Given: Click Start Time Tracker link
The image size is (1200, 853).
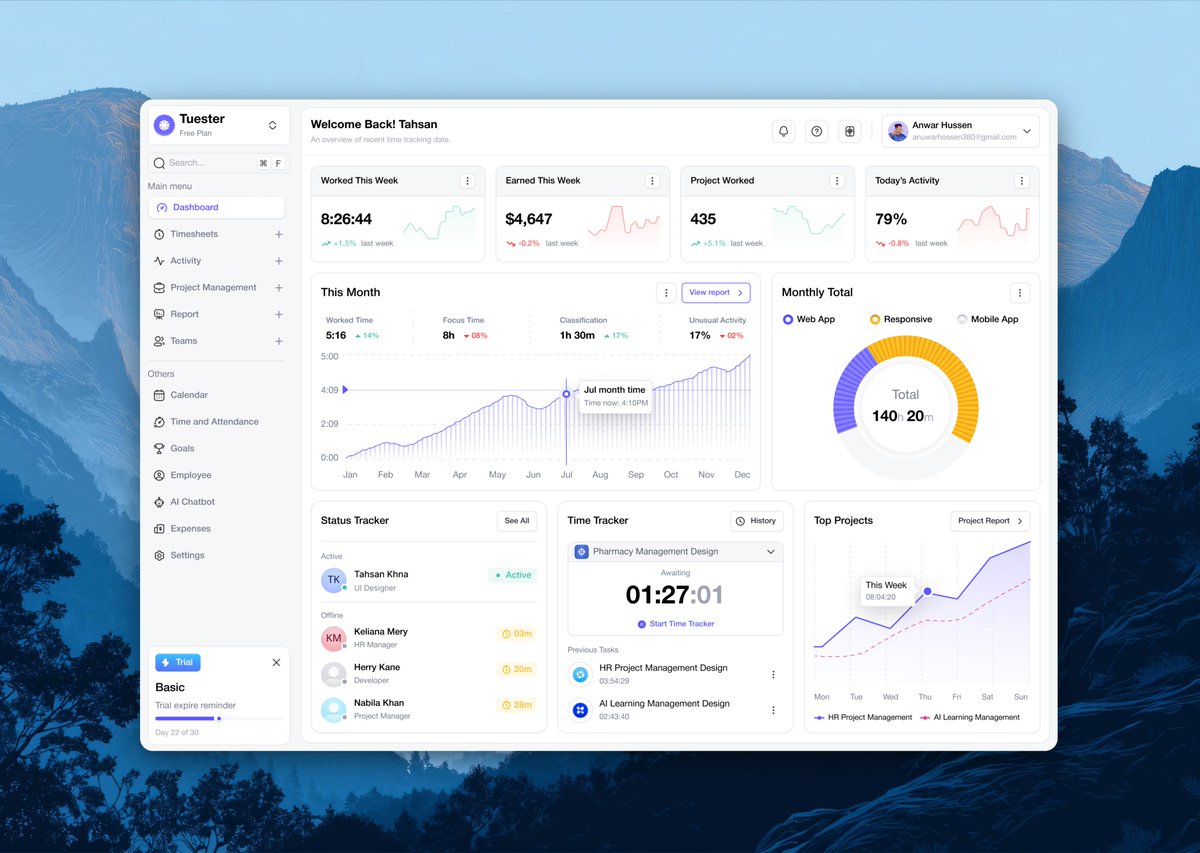Looking at the screenshot, I should pos(676,624).
